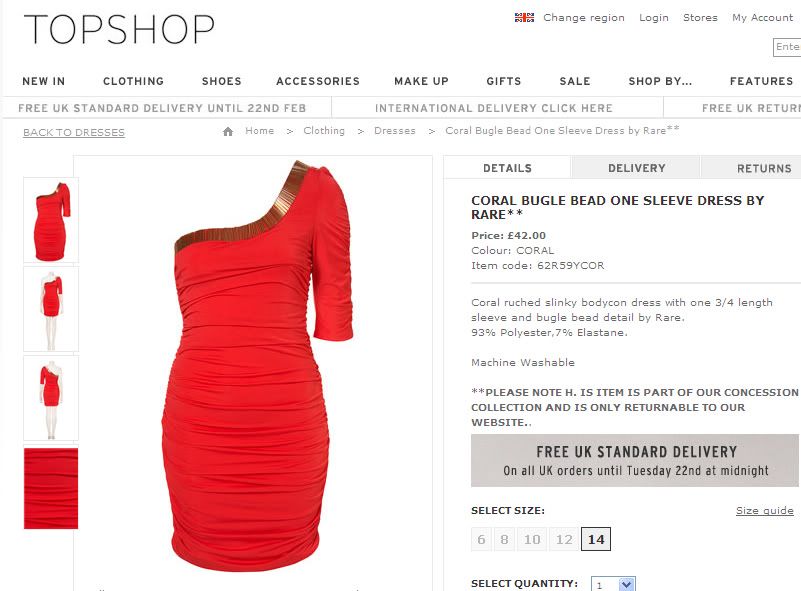Show first dress thumbnail image

point(51,220)
